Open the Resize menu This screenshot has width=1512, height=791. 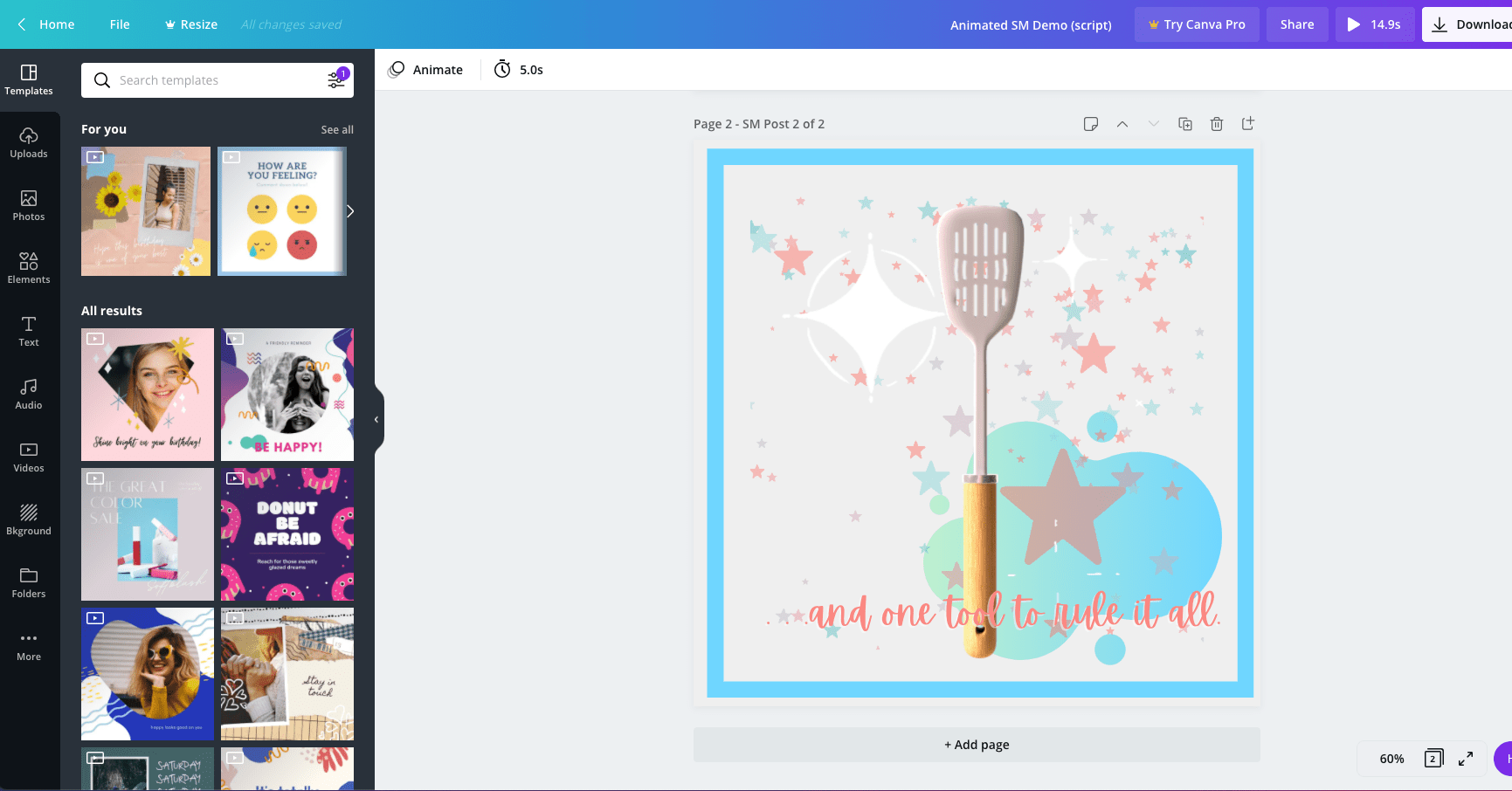tap(190, 24)
